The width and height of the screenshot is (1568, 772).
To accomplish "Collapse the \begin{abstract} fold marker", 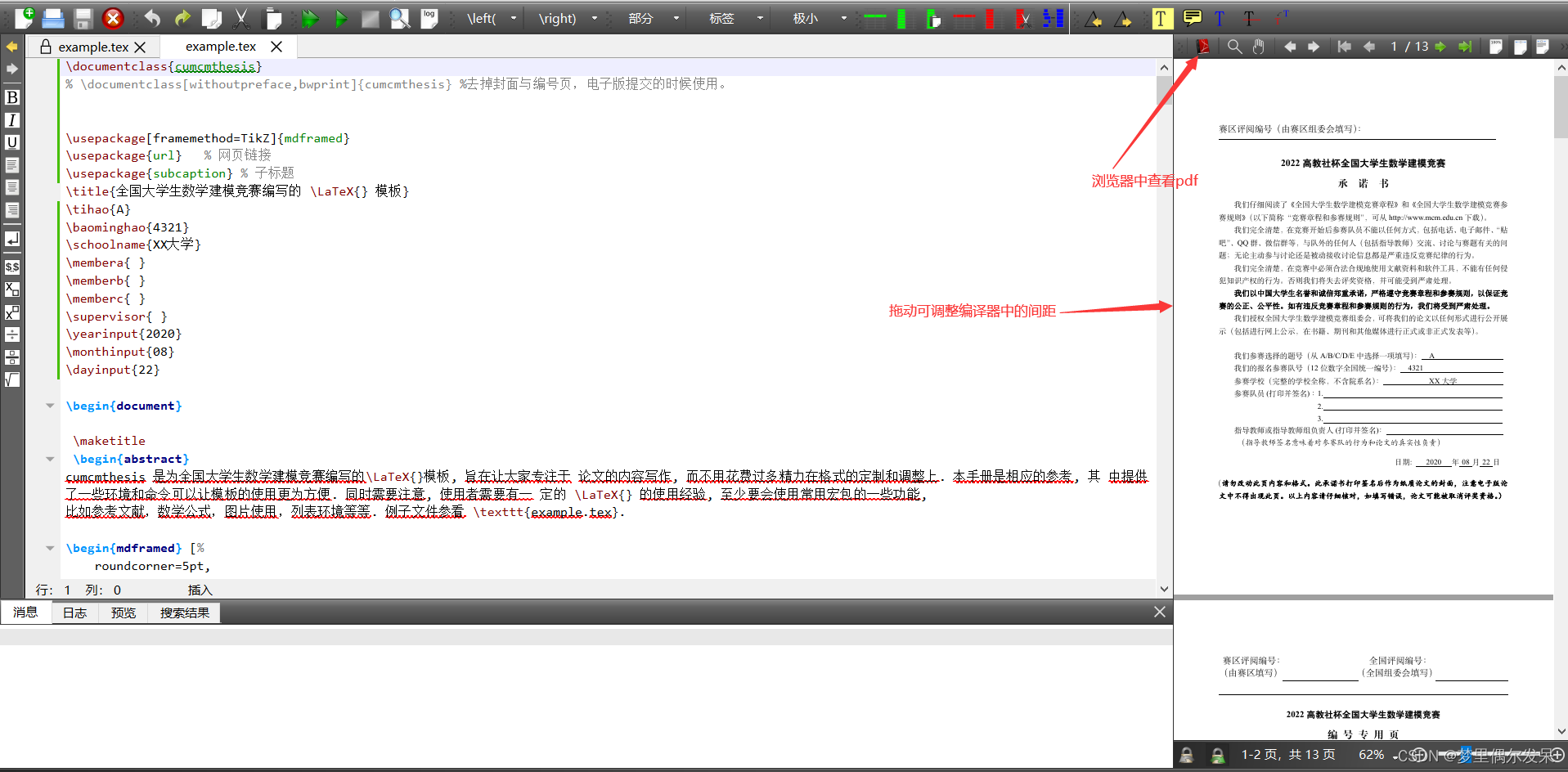I will coord(50,459).
